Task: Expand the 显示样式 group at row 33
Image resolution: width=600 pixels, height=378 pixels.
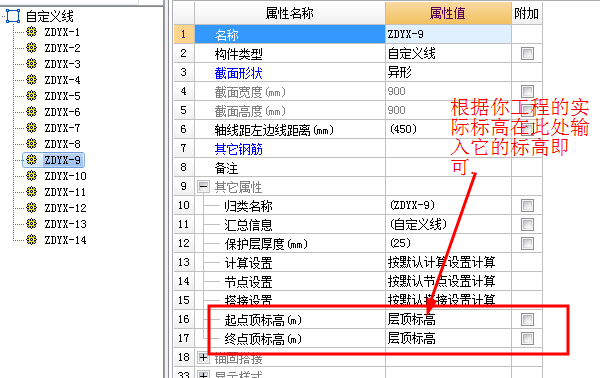Action: pyautogui.click(x=204, y=375)
